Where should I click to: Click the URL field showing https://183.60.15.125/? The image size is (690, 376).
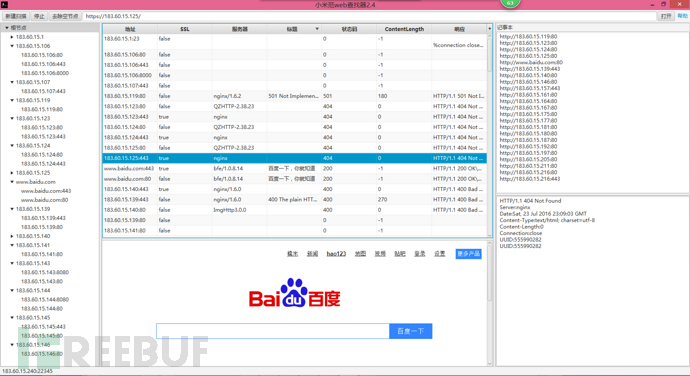coord(369,16)
